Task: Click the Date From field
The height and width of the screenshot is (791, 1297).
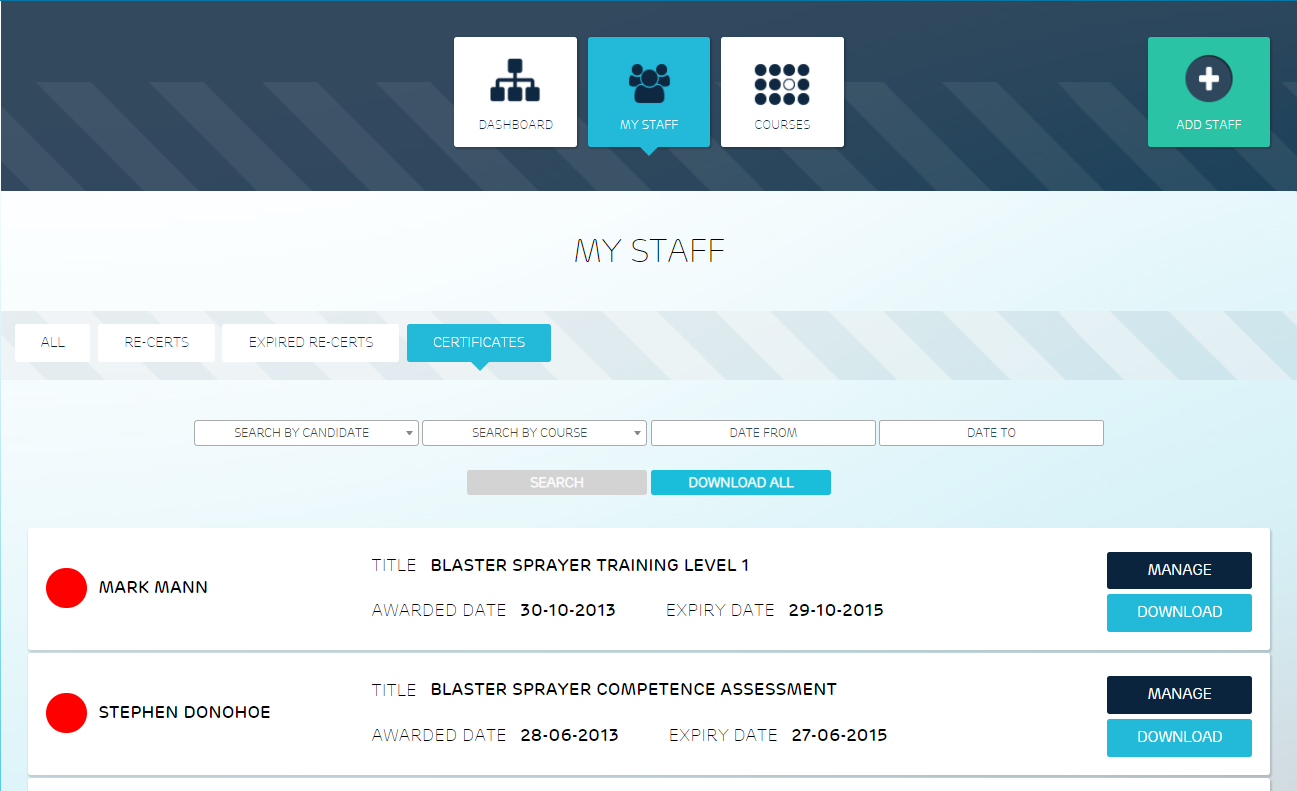Action: (x=763, y=433)
